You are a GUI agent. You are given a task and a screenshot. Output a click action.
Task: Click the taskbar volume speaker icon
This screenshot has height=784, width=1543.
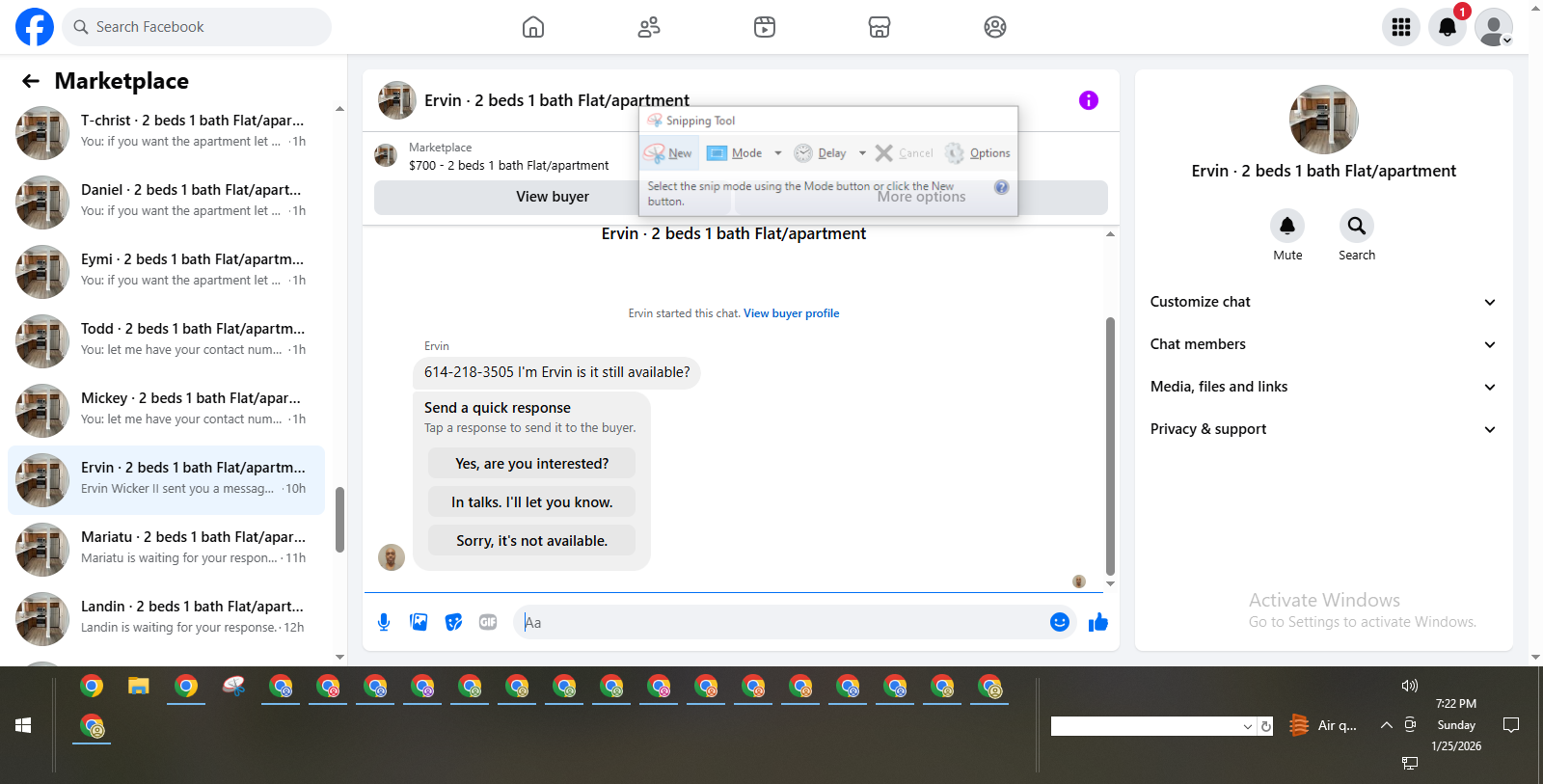1409,686
